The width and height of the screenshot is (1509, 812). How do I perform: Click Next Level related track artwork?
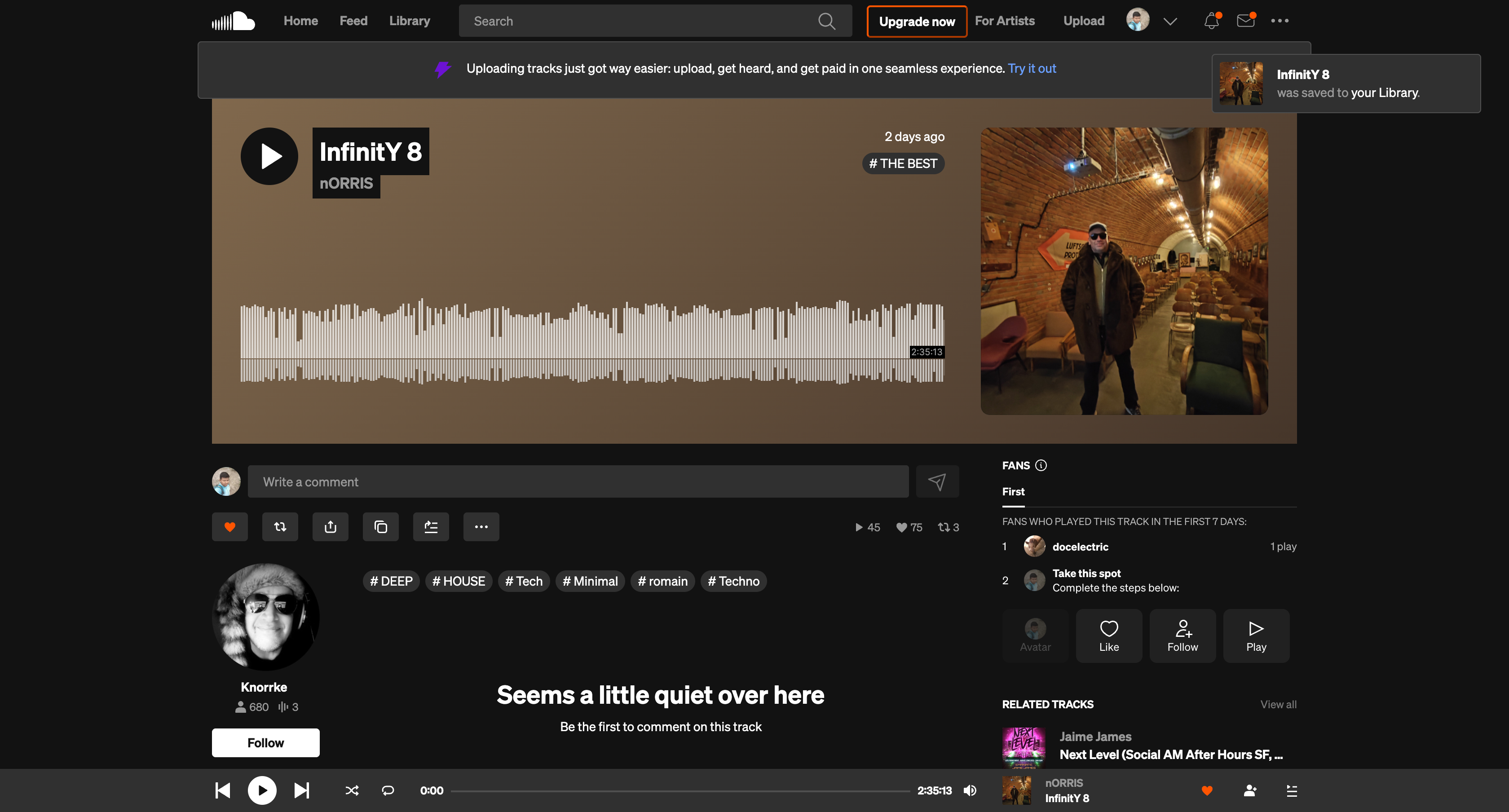1024,748
